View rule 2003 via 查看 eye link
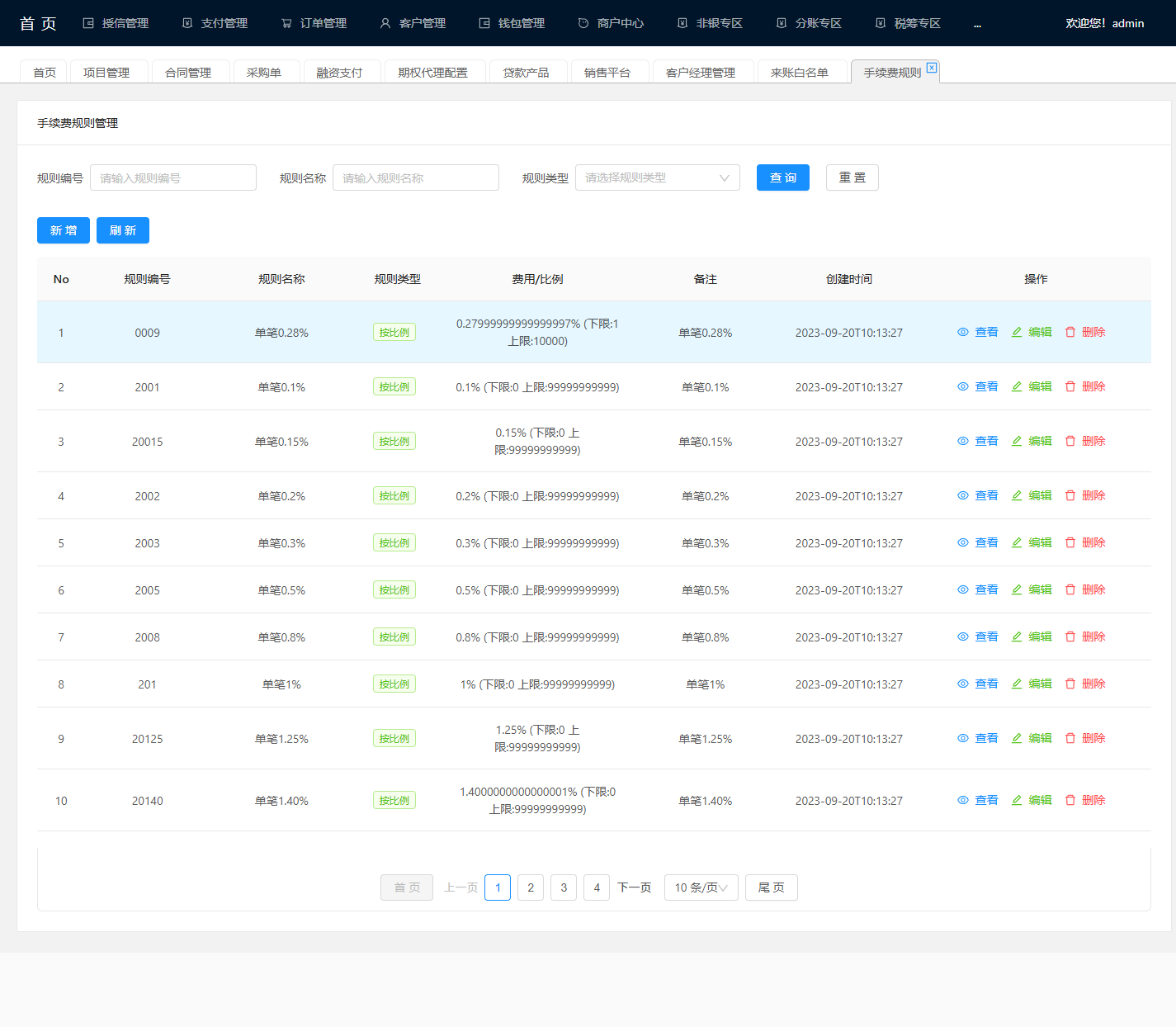The width and height of the screenshot is (1176, 1027). [978, 542]
